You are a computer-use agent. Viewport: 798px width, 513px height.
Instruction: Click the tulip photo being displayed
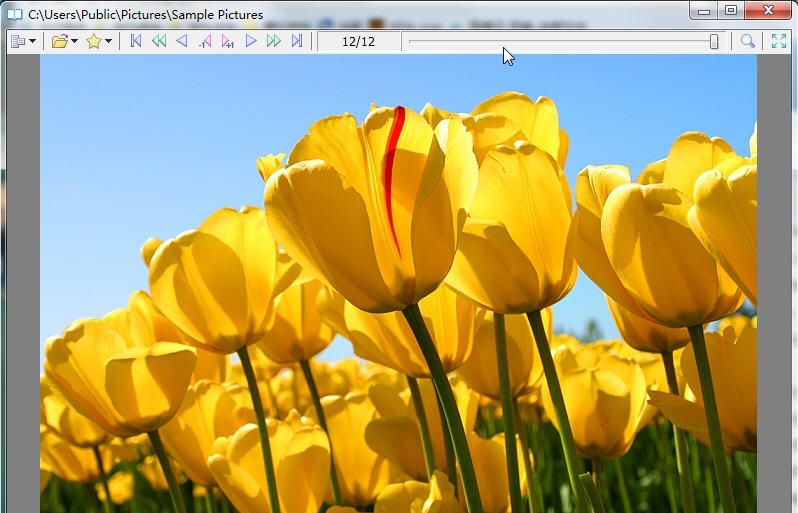click(x=398, y=300)
